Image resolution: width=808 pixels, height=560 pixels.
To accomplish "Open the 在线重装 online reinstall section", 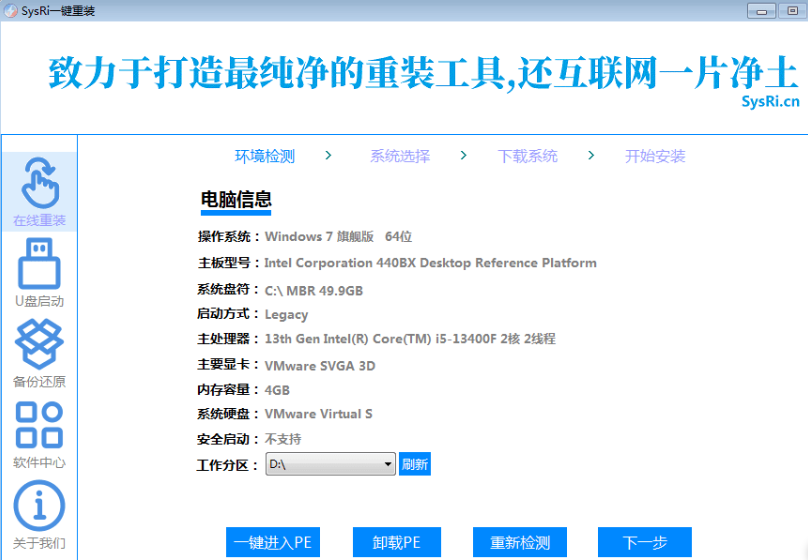I will [39, 190].
